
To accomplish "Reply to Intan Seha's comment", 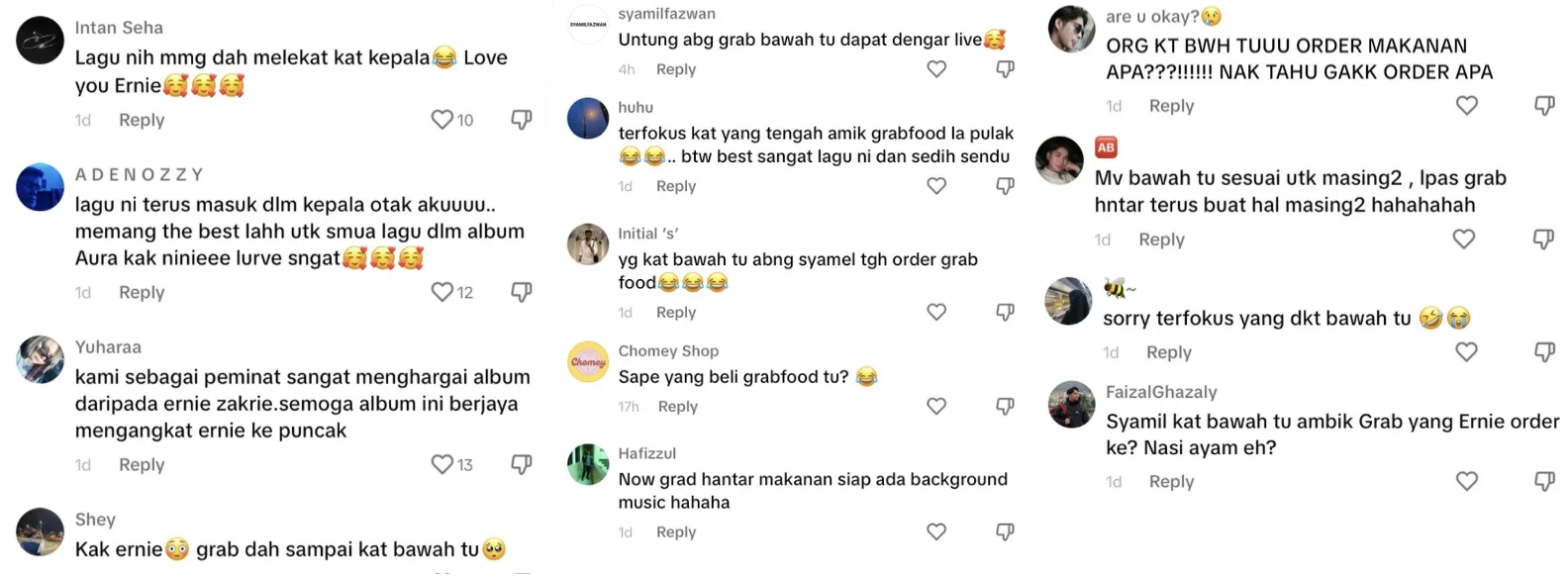I will click(142, 120).
